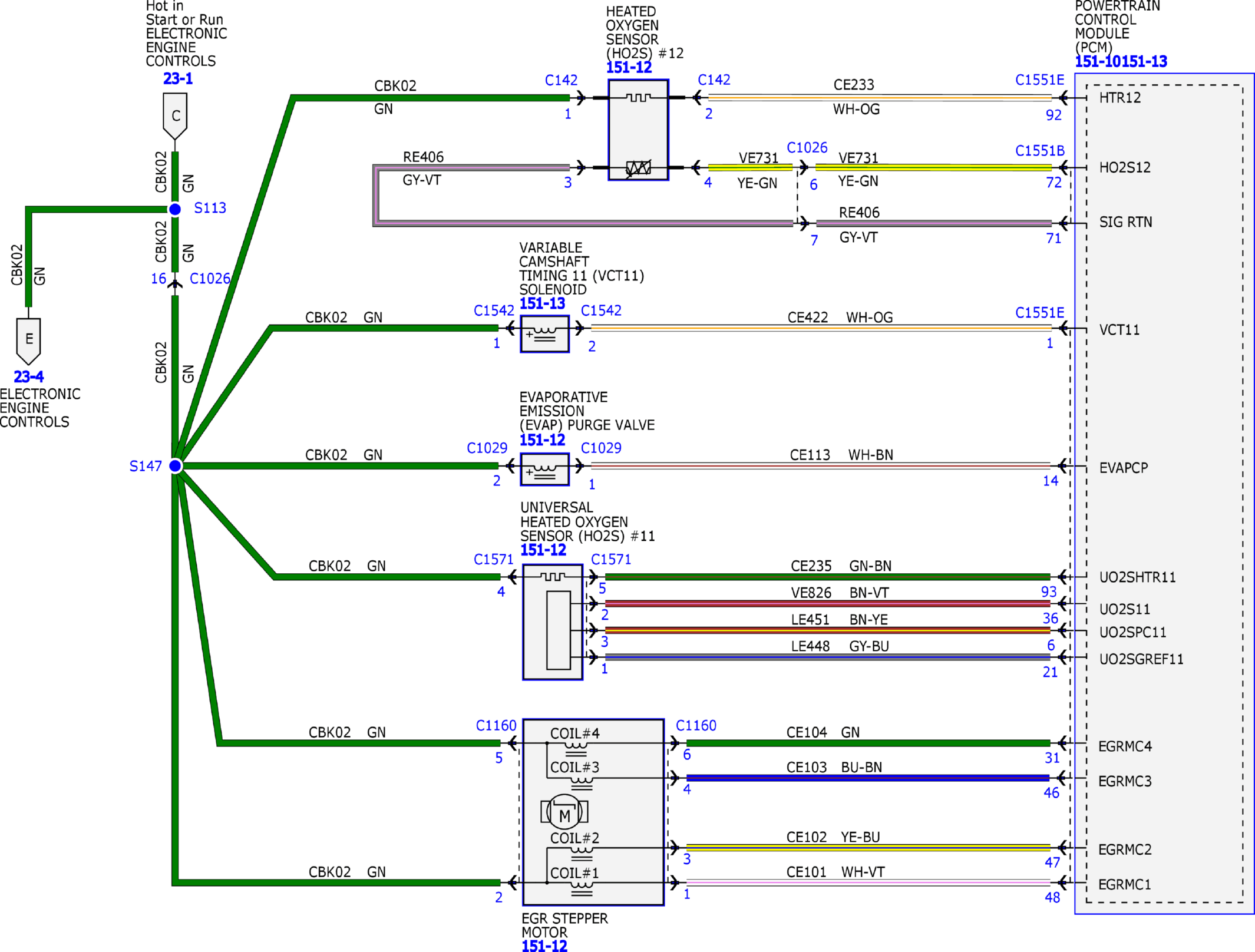Click the S113 splice label
Screen dimensions: 1255x952
pyautogui.click(x=210, y=208)
